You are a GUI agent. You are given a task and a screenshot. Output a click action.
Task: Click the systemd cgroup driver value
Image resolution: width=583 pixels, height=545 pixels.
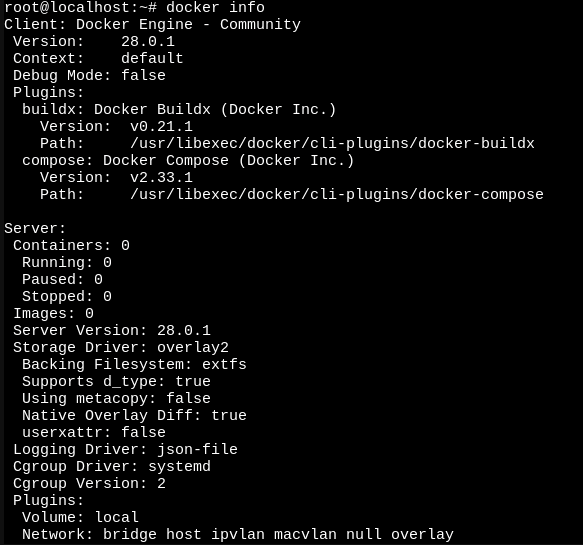click(x=179, y=467)
